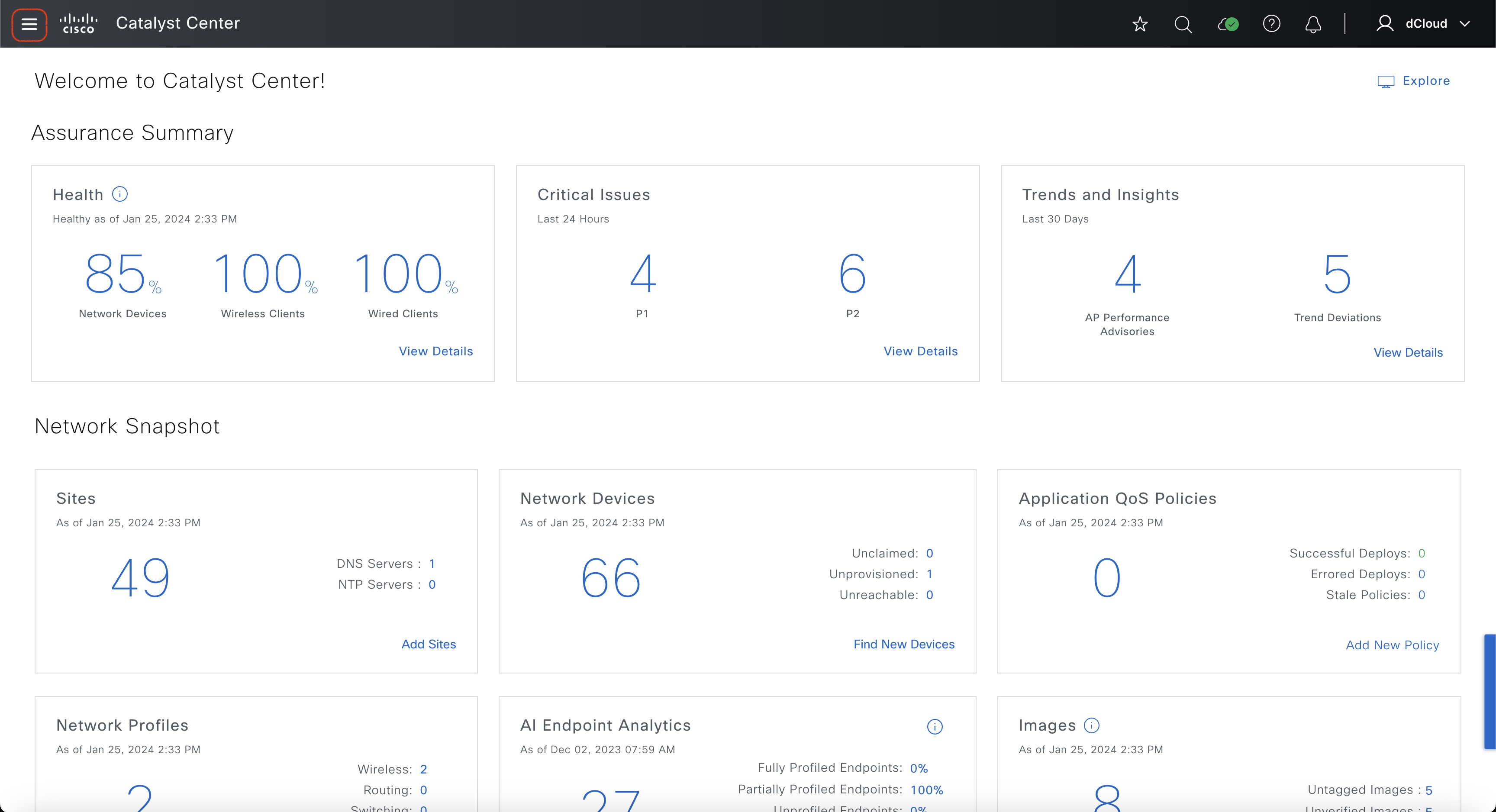Show AI Endpoint Analytics info icon

coord(935,727)
